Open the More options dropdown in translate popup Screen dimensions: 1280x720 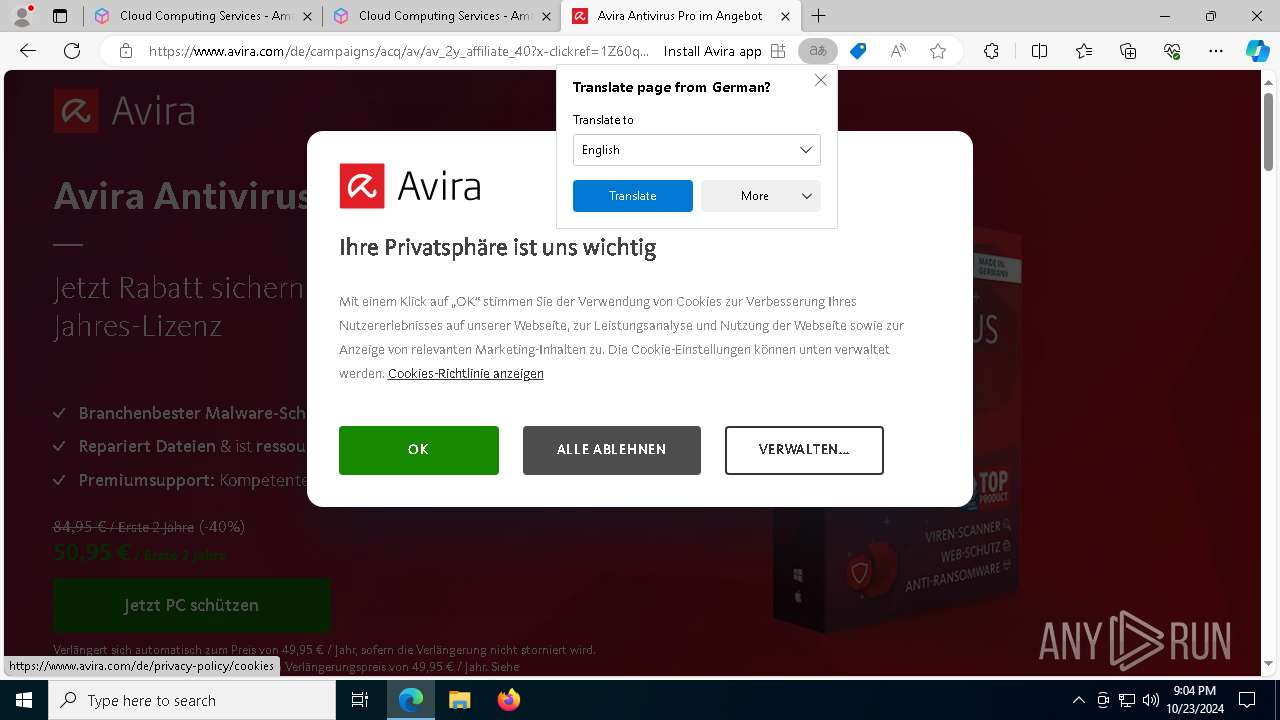coord(761,196)
